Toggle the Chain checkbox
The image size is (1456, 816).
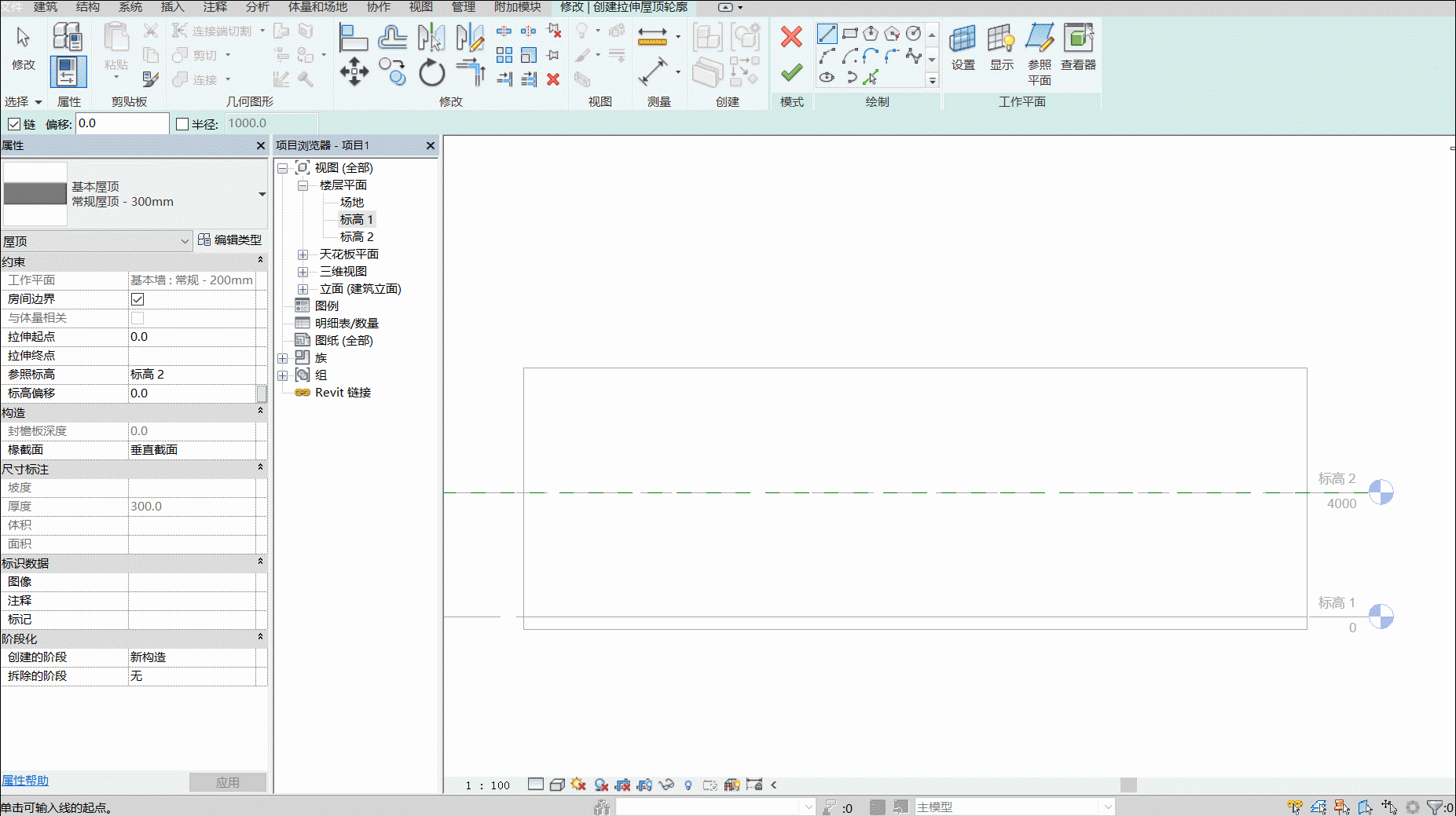[x=14, y=124]
